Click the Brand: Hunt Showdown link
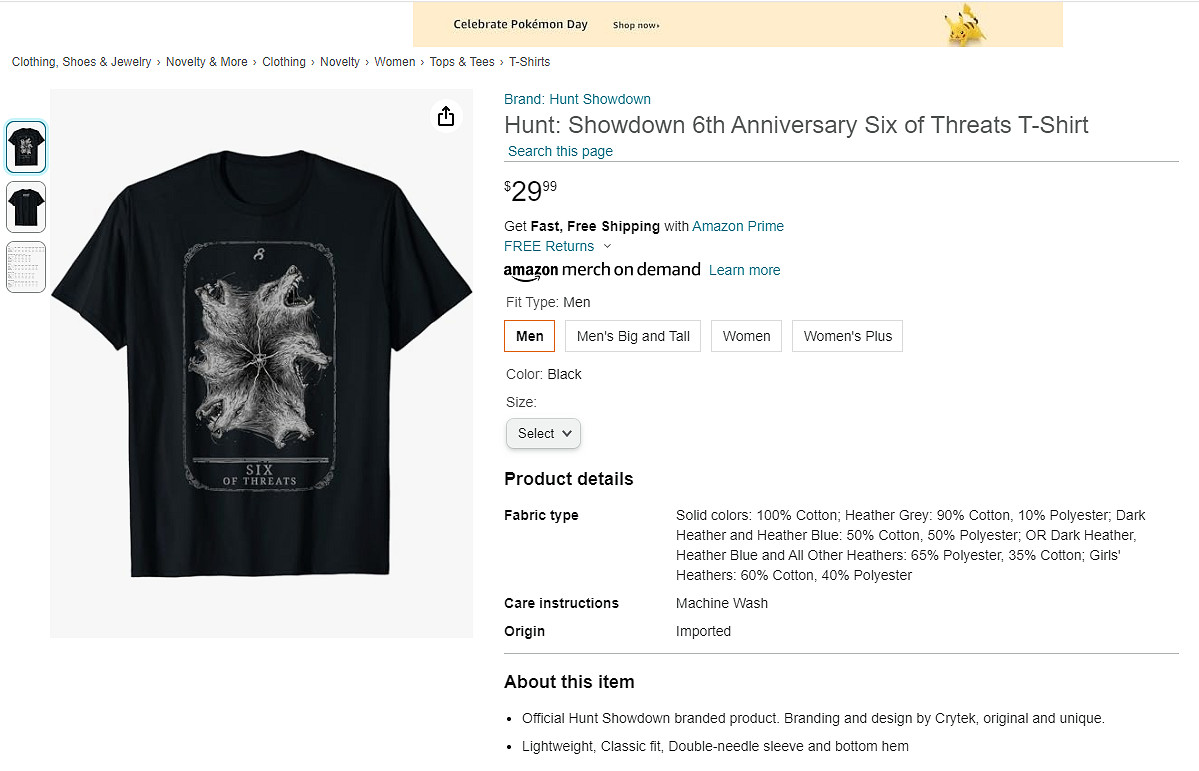This screenshot has height=771, width=1199. coord(577,99)
